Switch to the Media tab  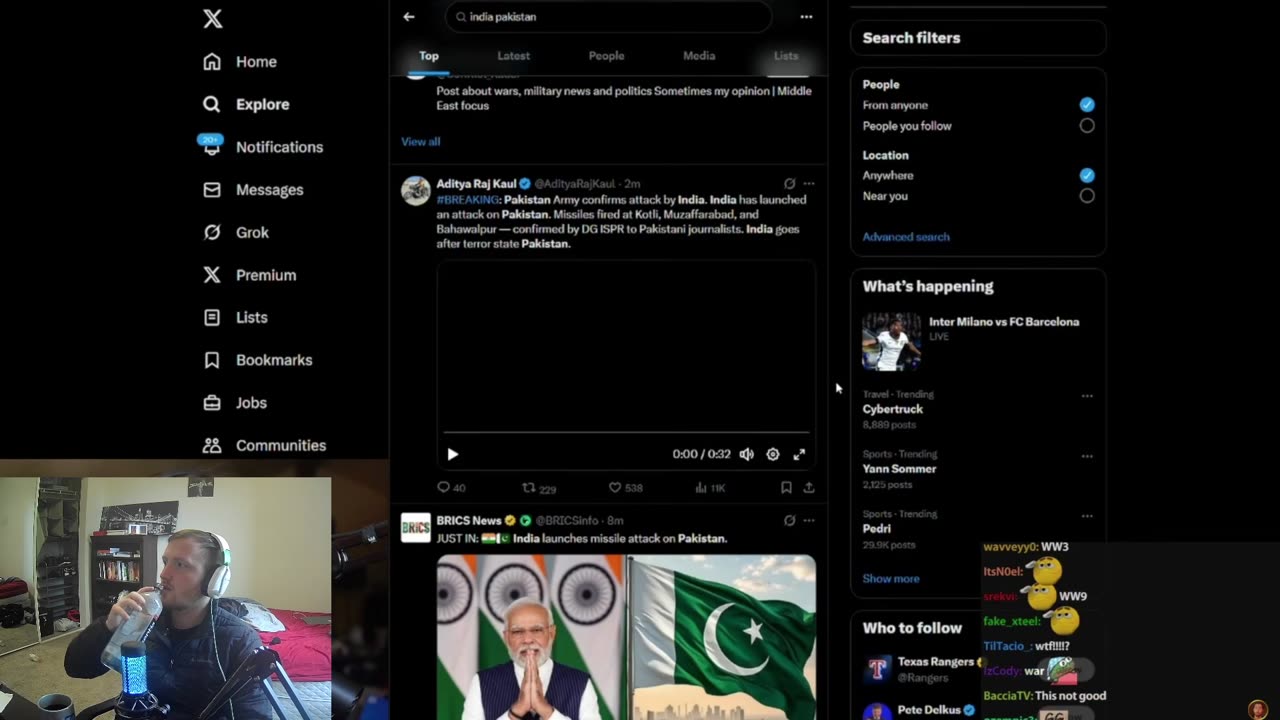699,56
